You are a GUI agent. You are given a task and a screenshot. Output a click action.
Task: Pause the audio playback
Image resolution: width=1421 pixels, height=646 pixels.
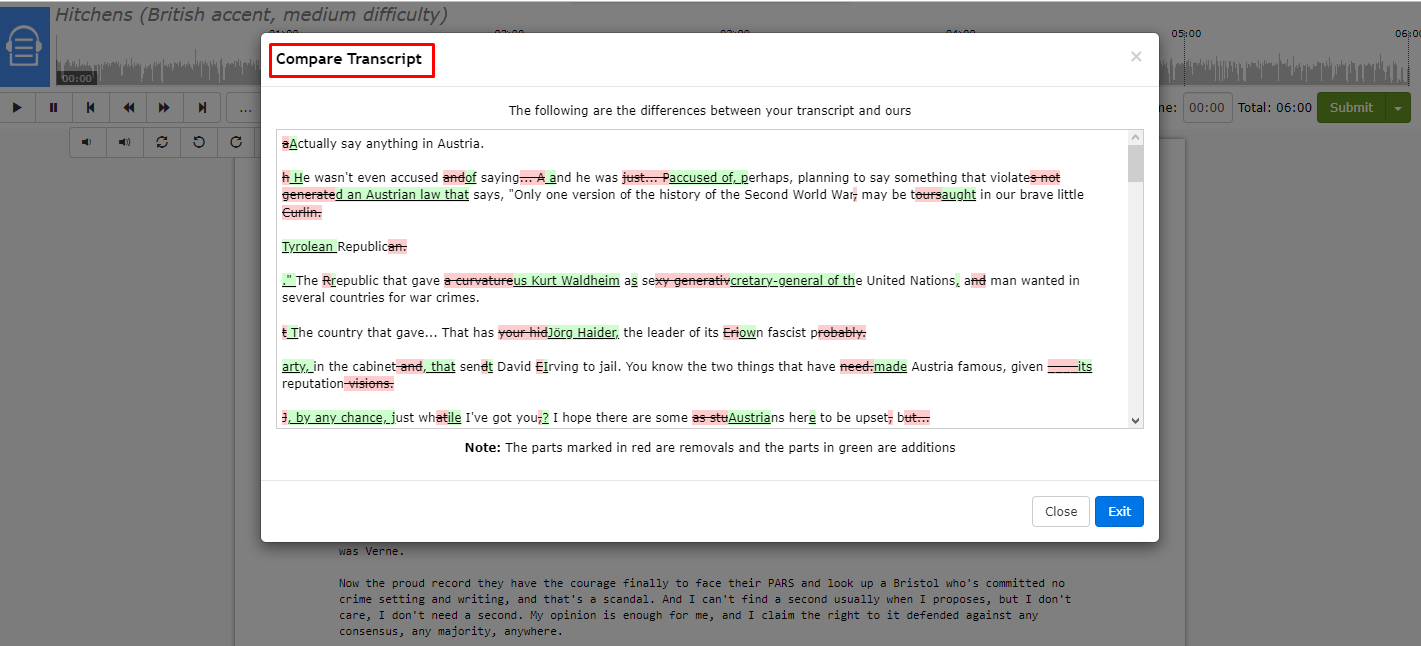pos(54,107)
